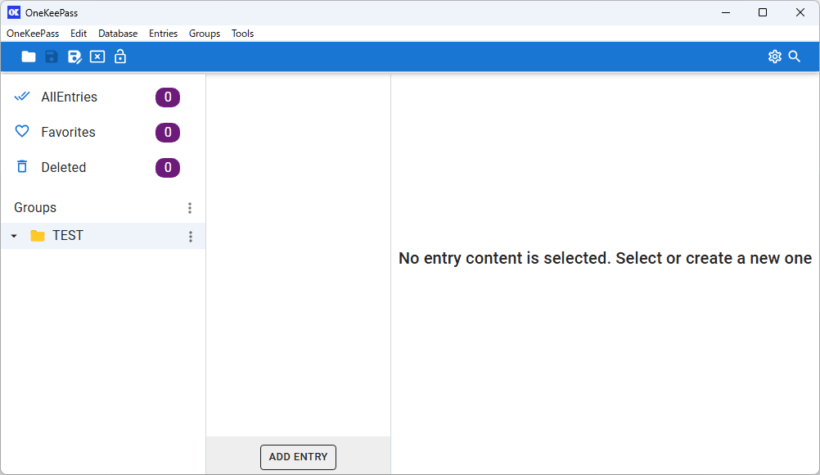Image resolution: width=820 pixels, height=475 pixels.
Task: Click the search magnifier icon
Action: point(795,57)
